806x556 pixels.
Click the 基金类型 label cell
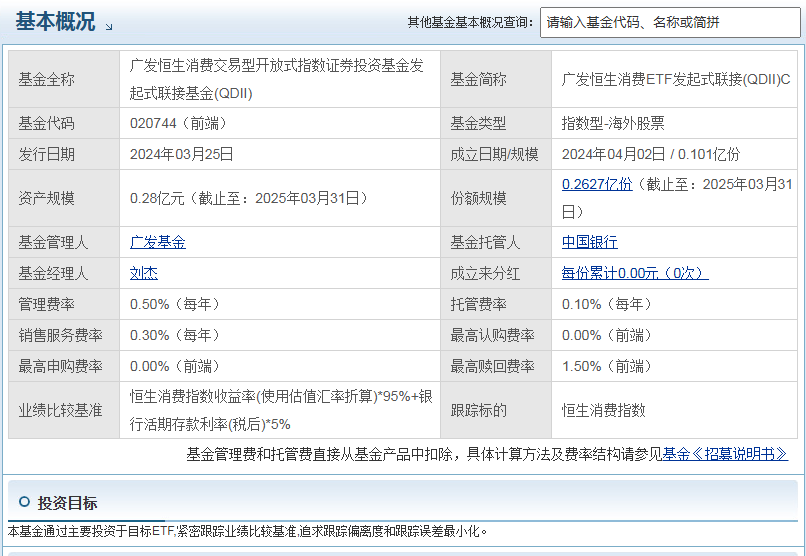point(496,123)
